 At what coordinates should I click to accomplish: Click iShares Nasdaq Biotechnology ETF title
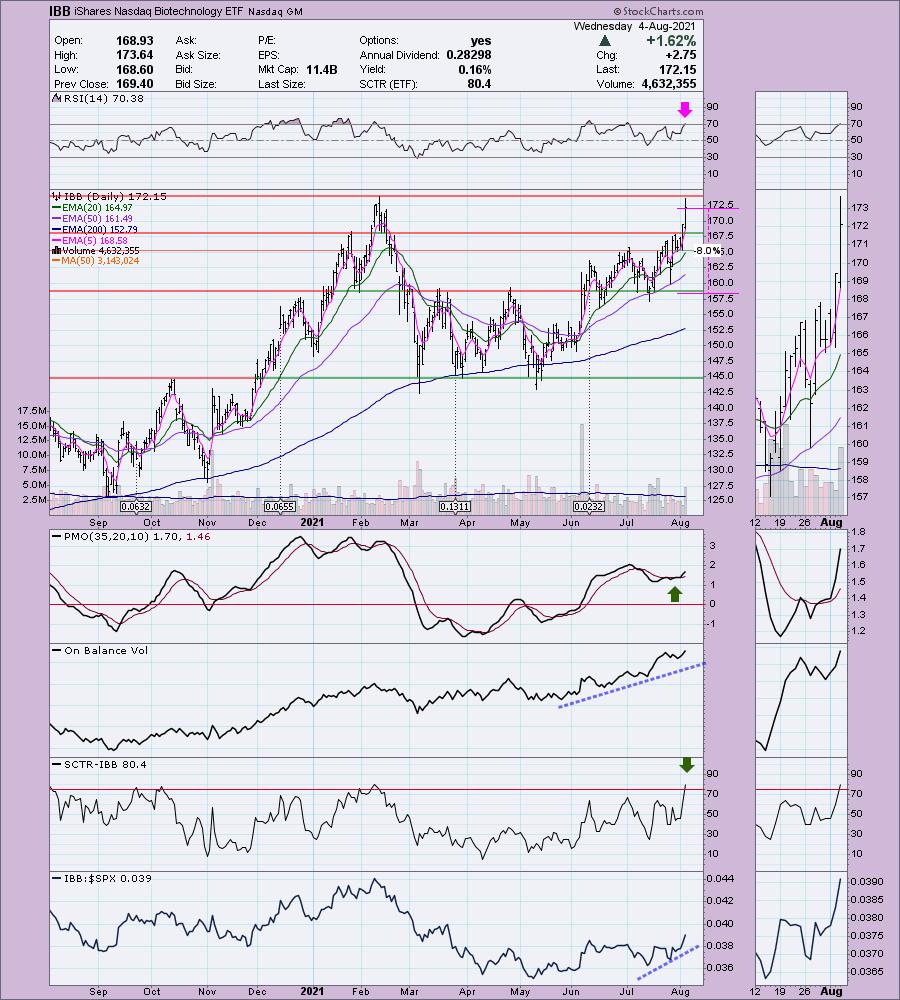158,11
